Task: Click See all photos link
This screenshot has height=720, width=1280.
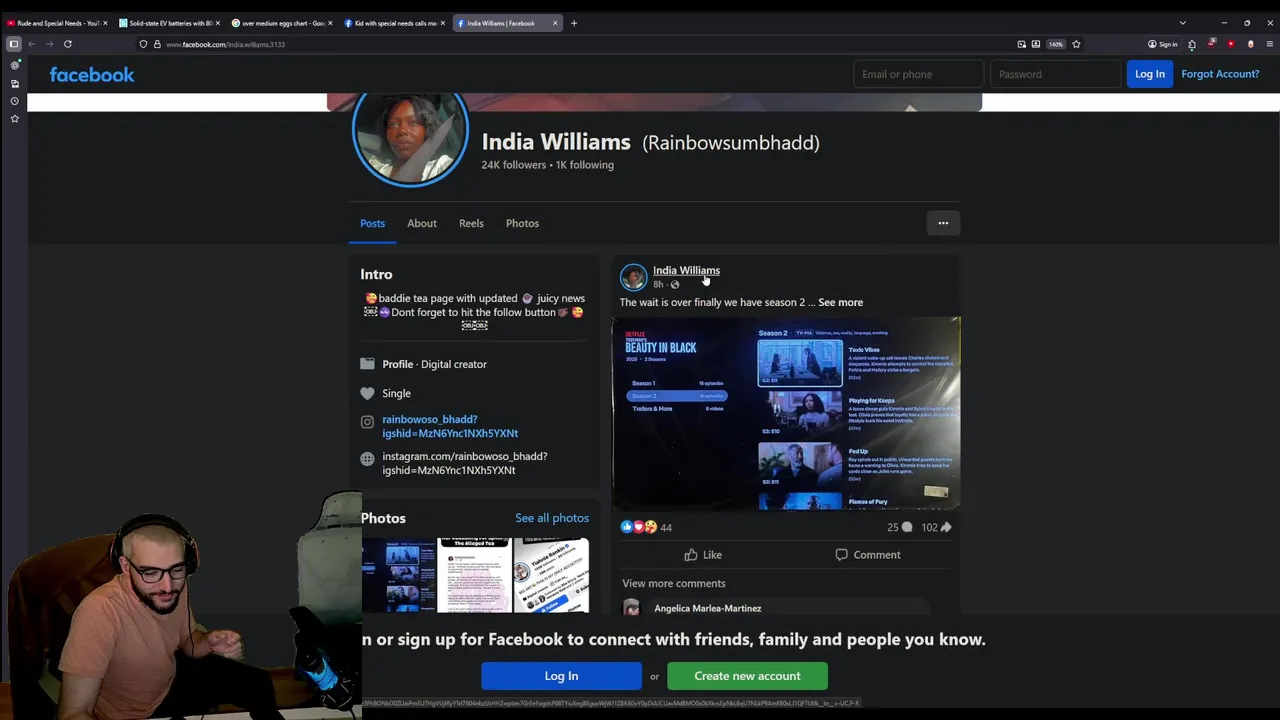Action: click(x=552, y=518)
